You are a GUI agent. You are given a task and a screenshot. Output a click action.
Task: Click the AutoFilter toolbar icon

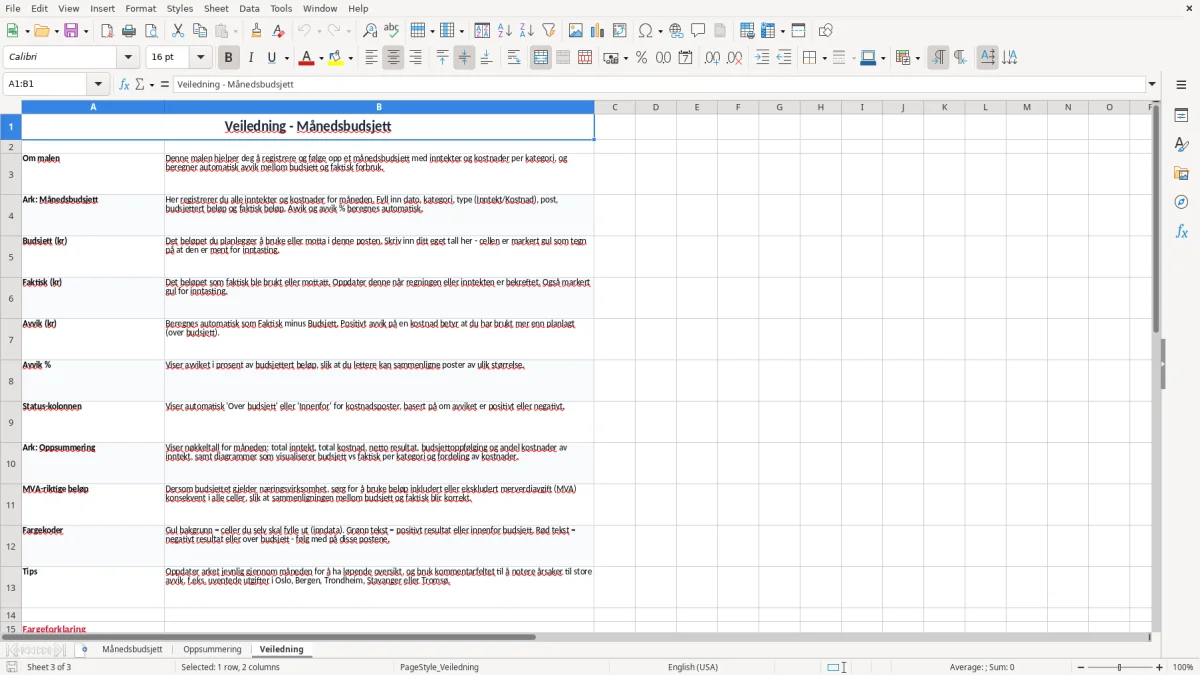click(x=548, y=31)
